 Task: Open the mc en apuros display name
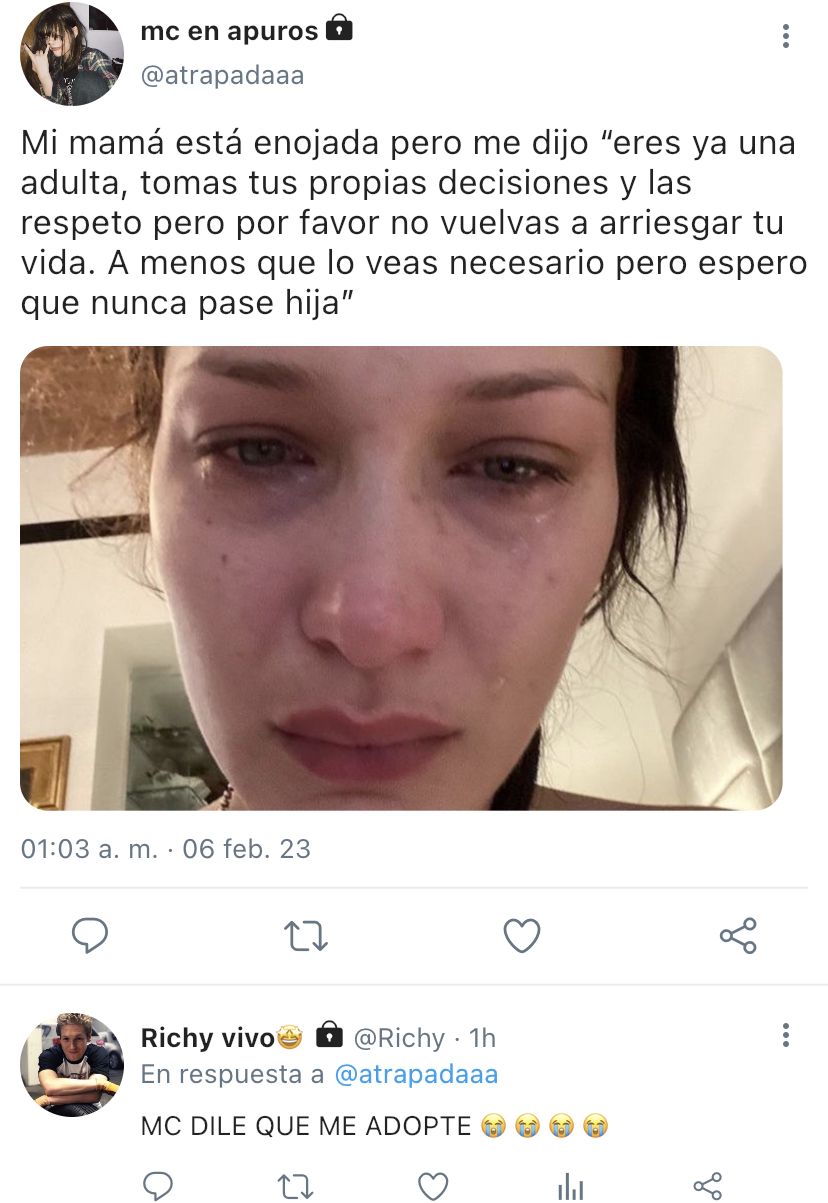click(230, 32)
